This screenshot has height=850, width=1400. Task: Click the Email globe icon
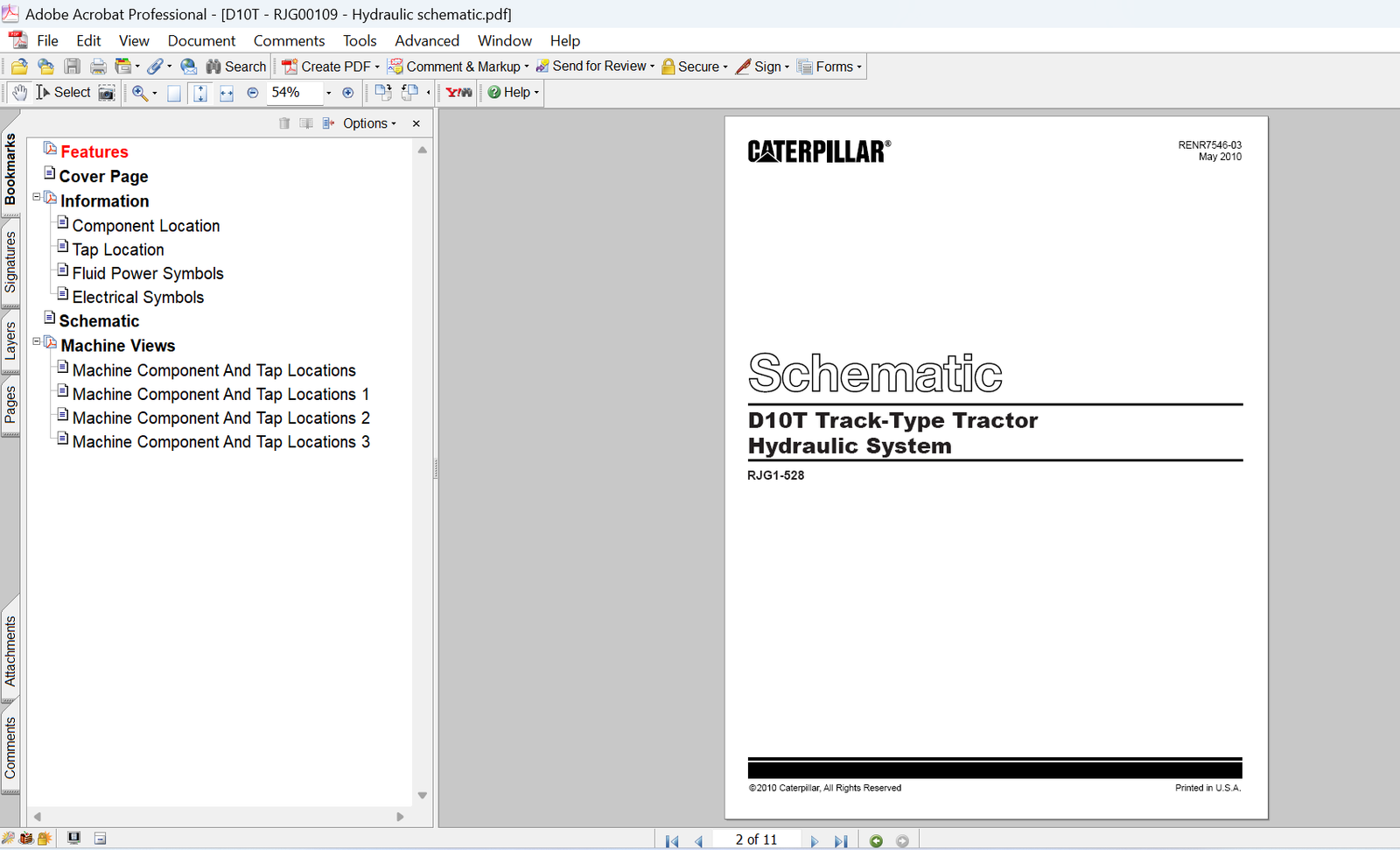coord(188,67)
